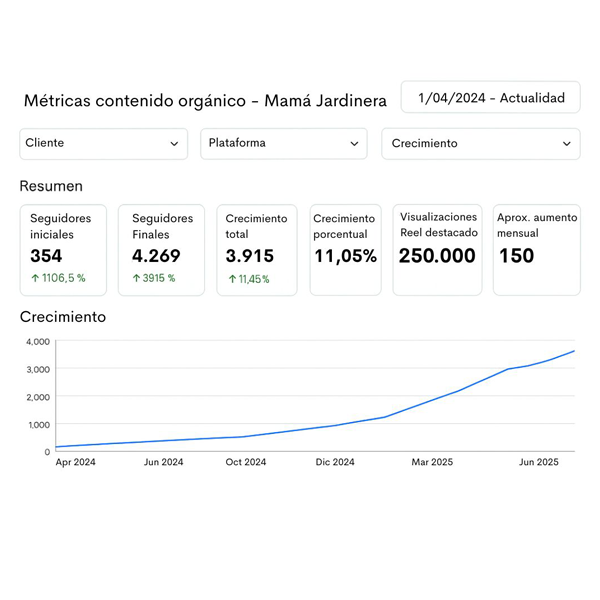Open the Visualizaciones Reel destacado card
This screenshot has height=600, width=600.
click(x=437, y=250)
